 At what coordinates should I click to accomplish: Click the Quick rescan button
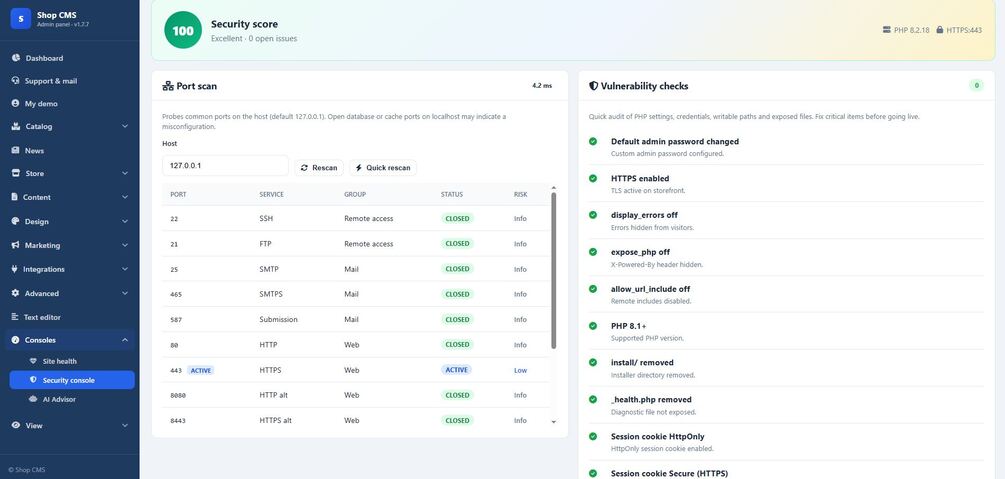pos(383,167)
